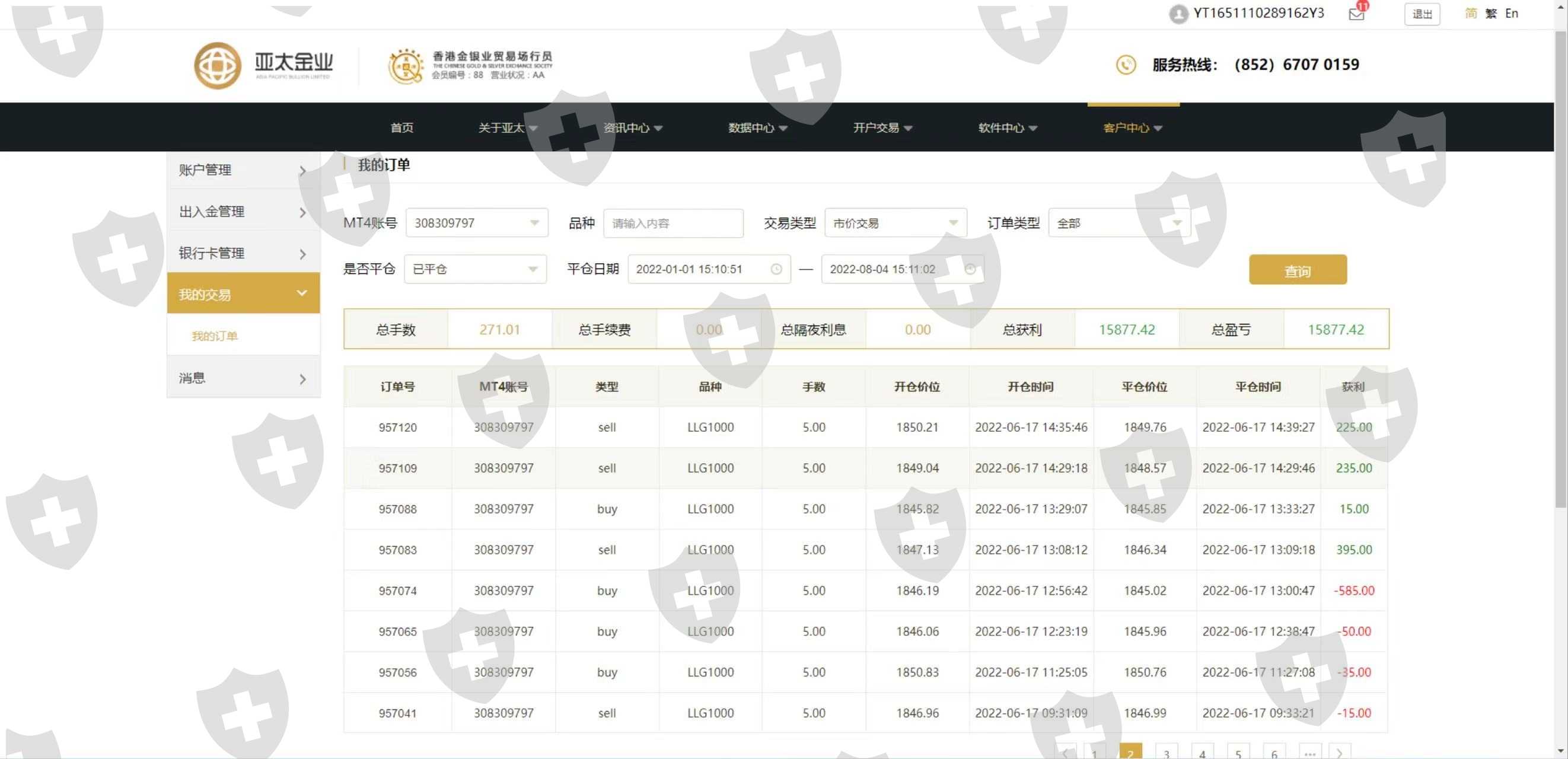Switch language to En

click(1511, 14)
